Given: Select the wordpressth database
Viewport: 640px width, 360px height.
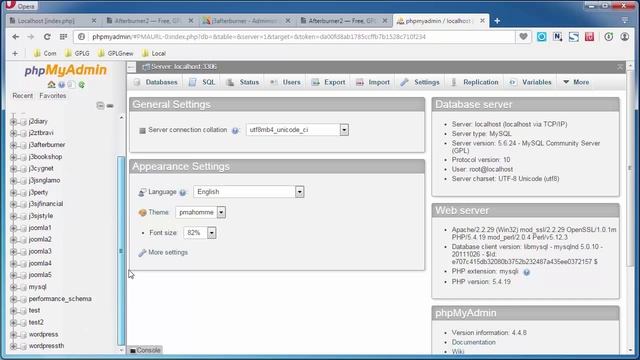Looking at the screenshot, I should pos(46,346).
